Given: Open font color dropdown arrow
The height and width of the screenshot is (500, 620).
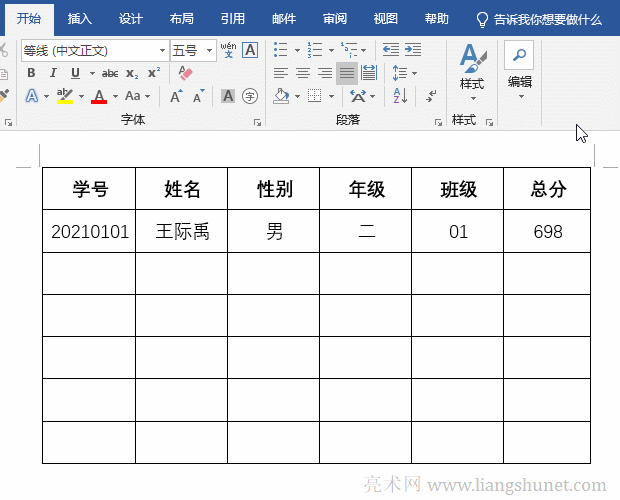Looking at the screenshot, I should (x=115, y=96).
